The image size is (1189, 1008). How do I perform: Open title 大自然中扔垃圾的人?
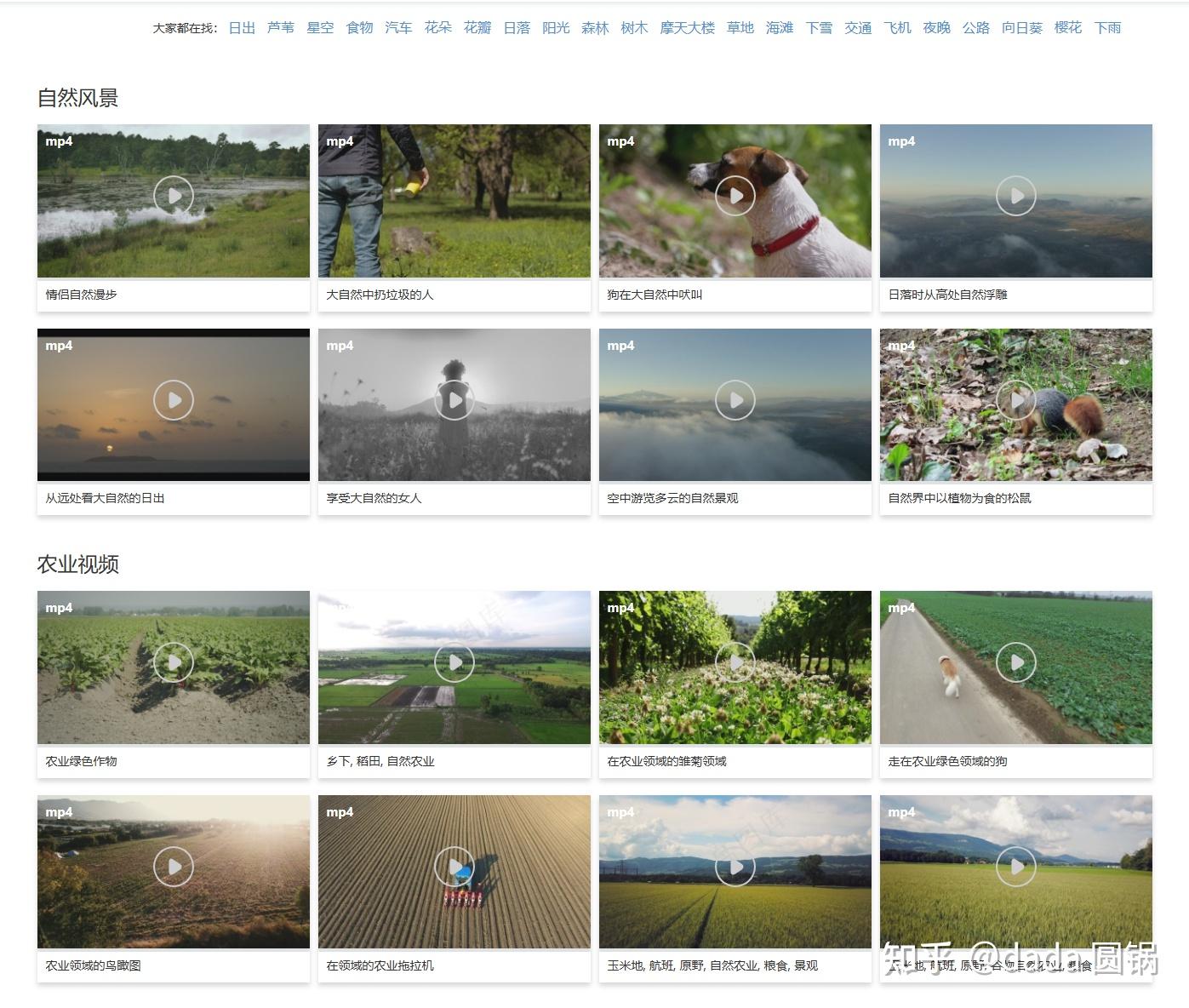(380, 295)
